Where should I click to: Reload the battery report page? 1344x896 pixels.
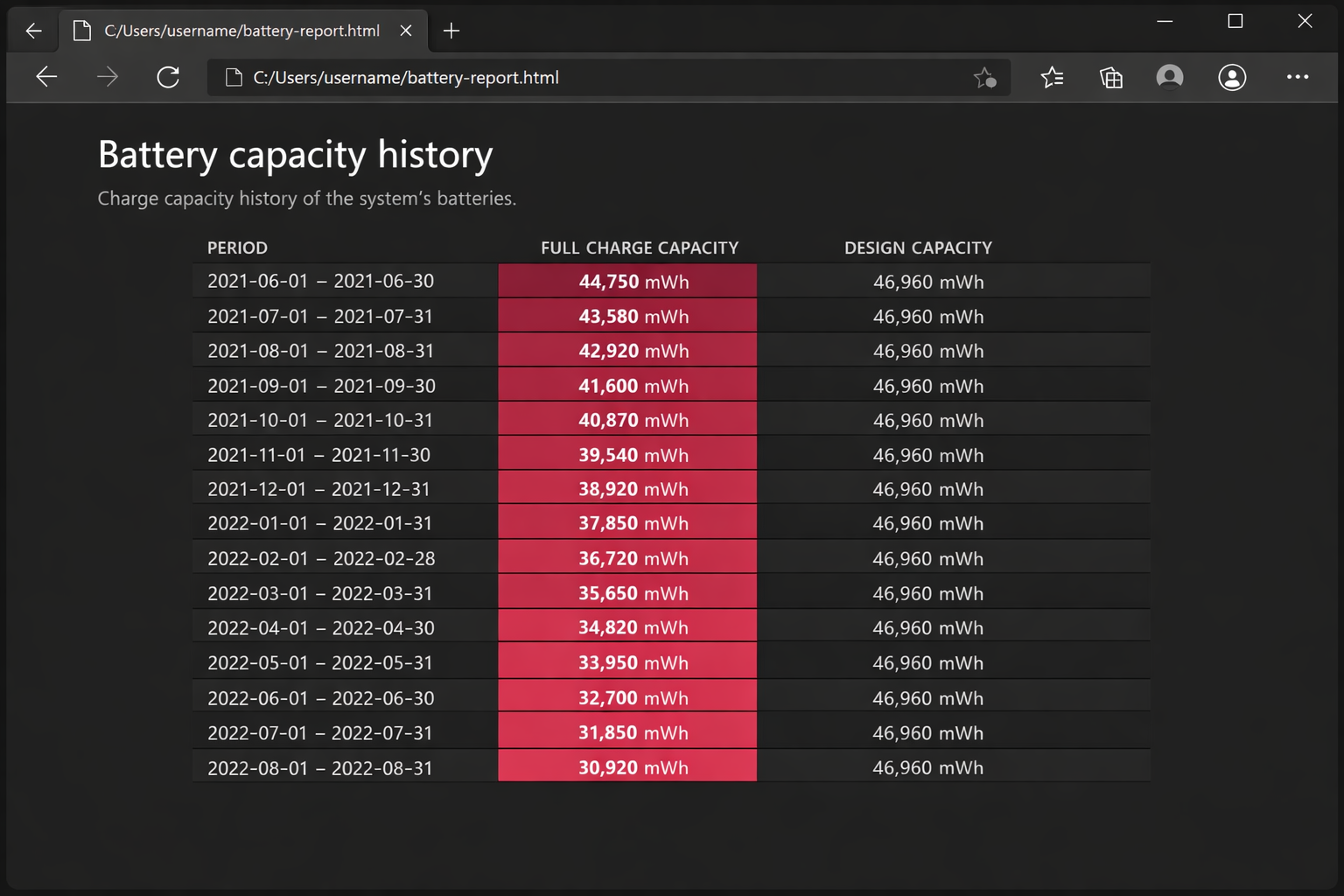pos(168,77)
